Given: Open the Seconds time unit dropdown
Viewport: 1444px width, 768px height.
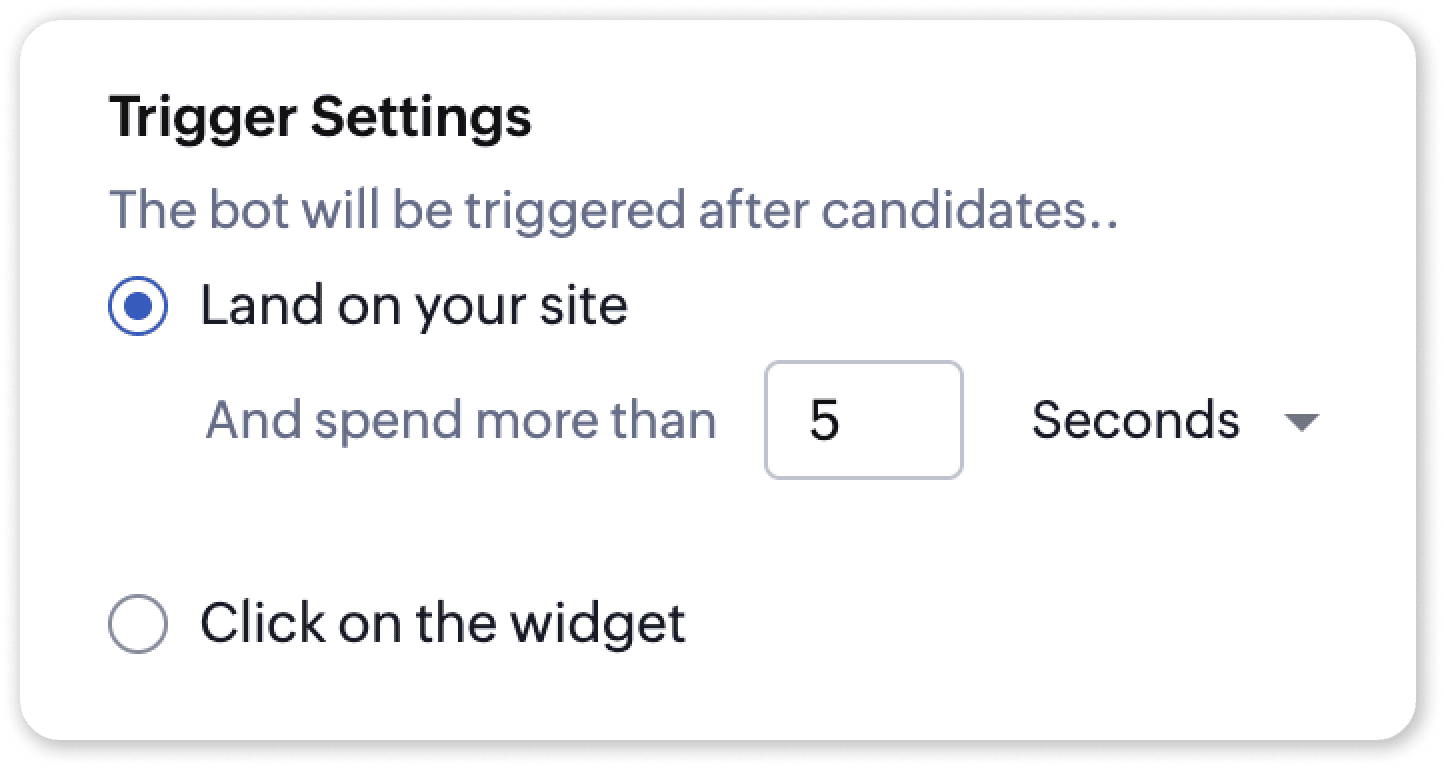Looking at the screenshot, I should point(1174,421).
